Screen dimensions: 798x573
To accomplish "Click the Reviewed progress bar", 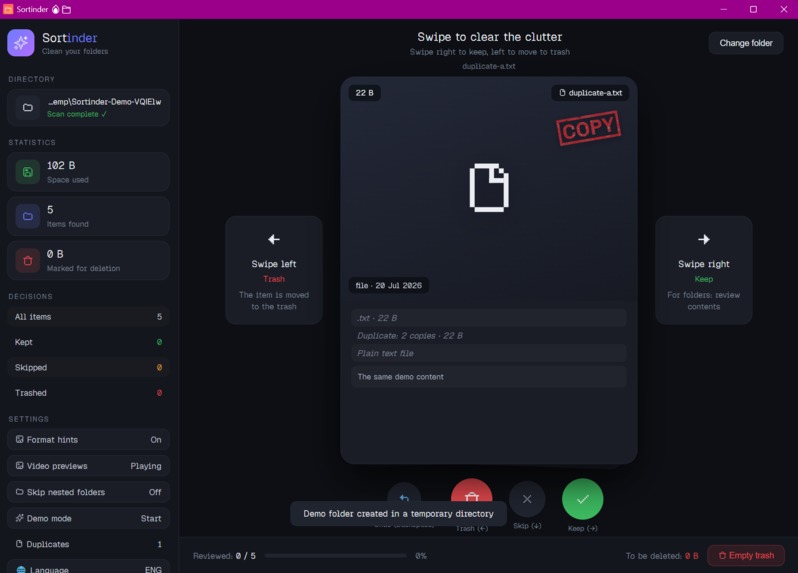I will pyautogui.click(x=336, y=556).
